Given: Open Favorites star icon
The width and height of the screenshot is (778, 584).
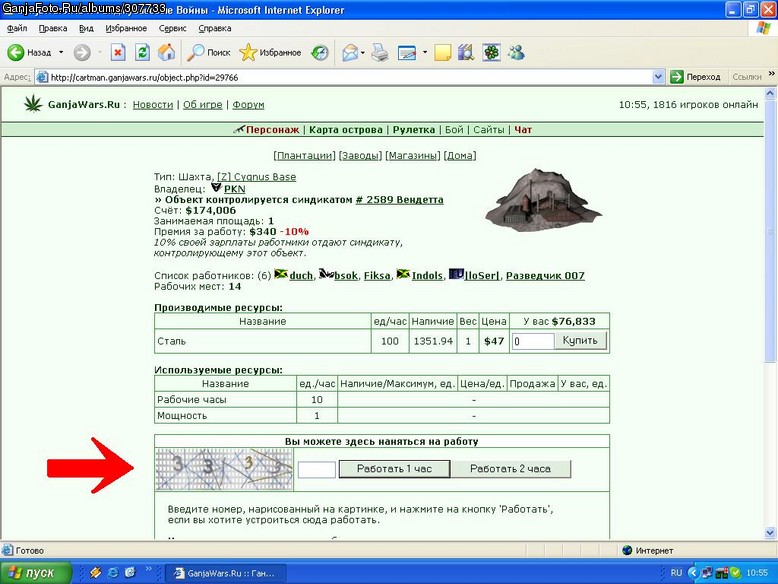Looking at the screenshot, I should (x=248, y=52).
